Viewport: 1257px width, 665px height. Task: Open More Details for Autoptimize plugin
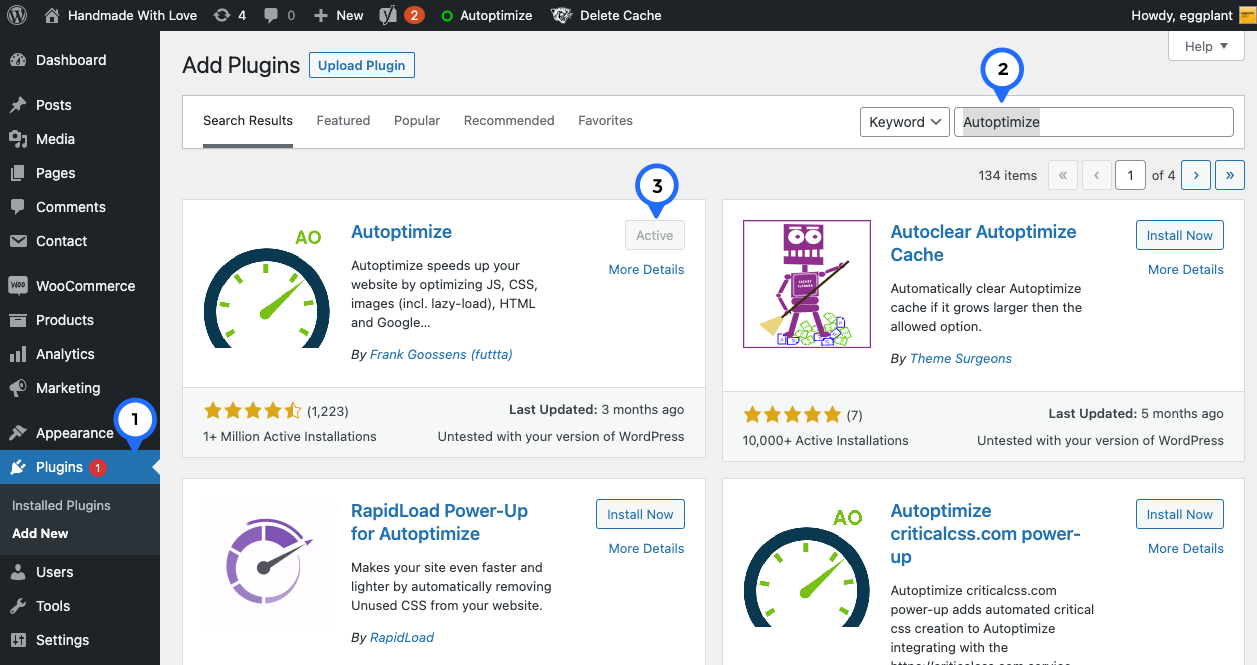[x=646, y=269]
